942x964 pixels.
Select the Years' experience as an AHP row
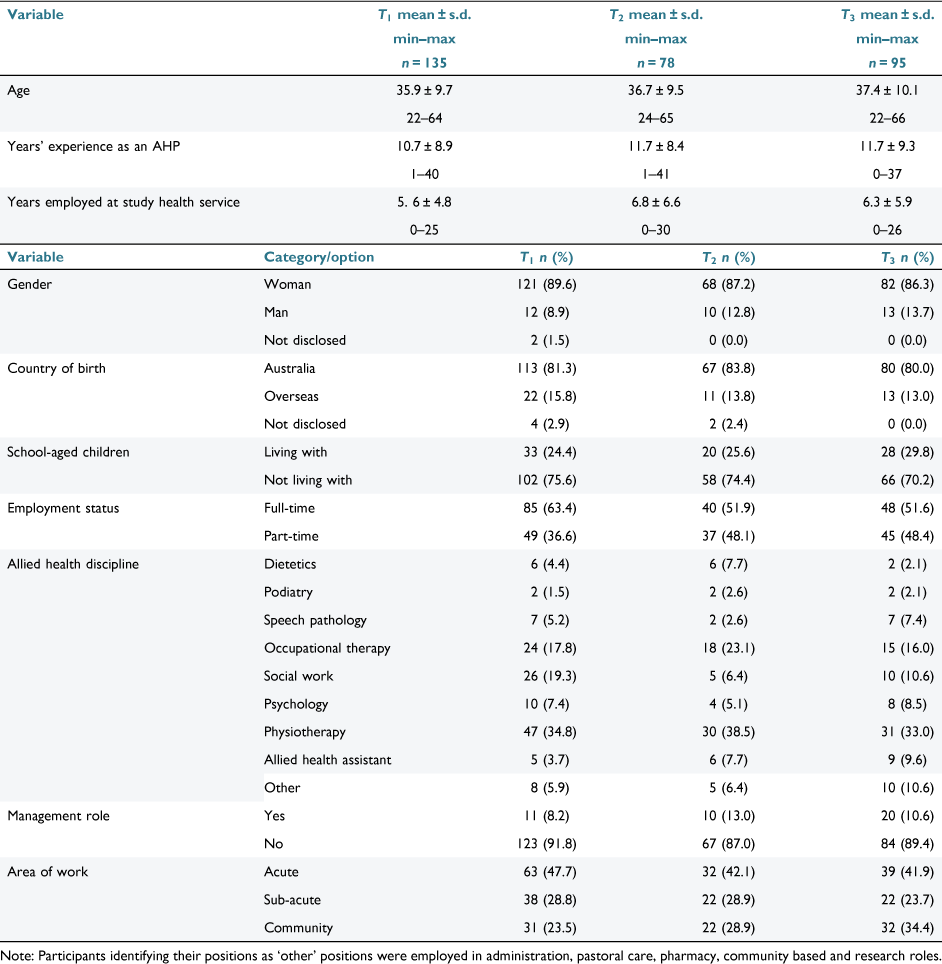pos(471,160)
